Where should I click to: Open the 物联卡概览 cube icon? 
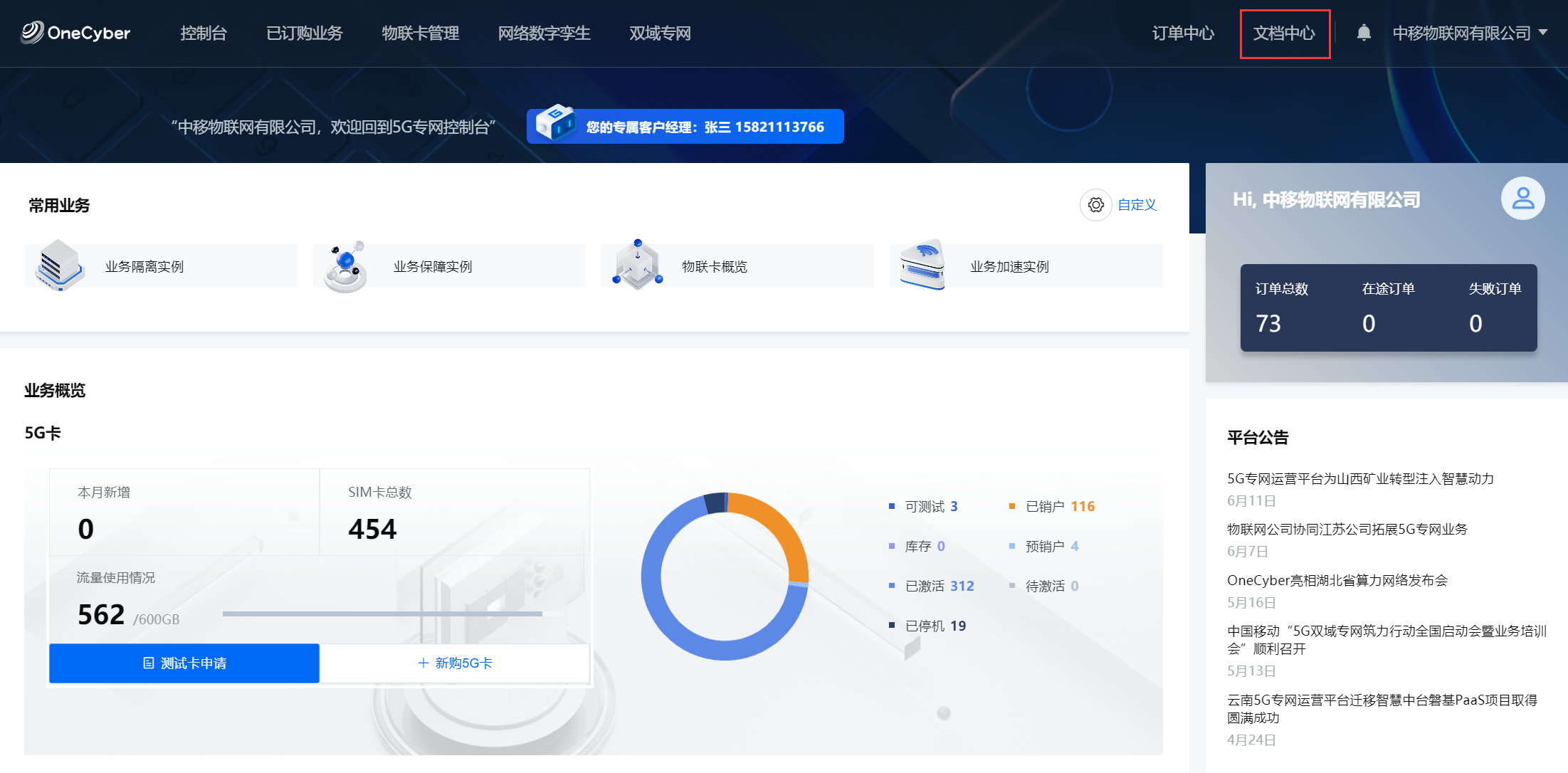[x=638, y=265]
